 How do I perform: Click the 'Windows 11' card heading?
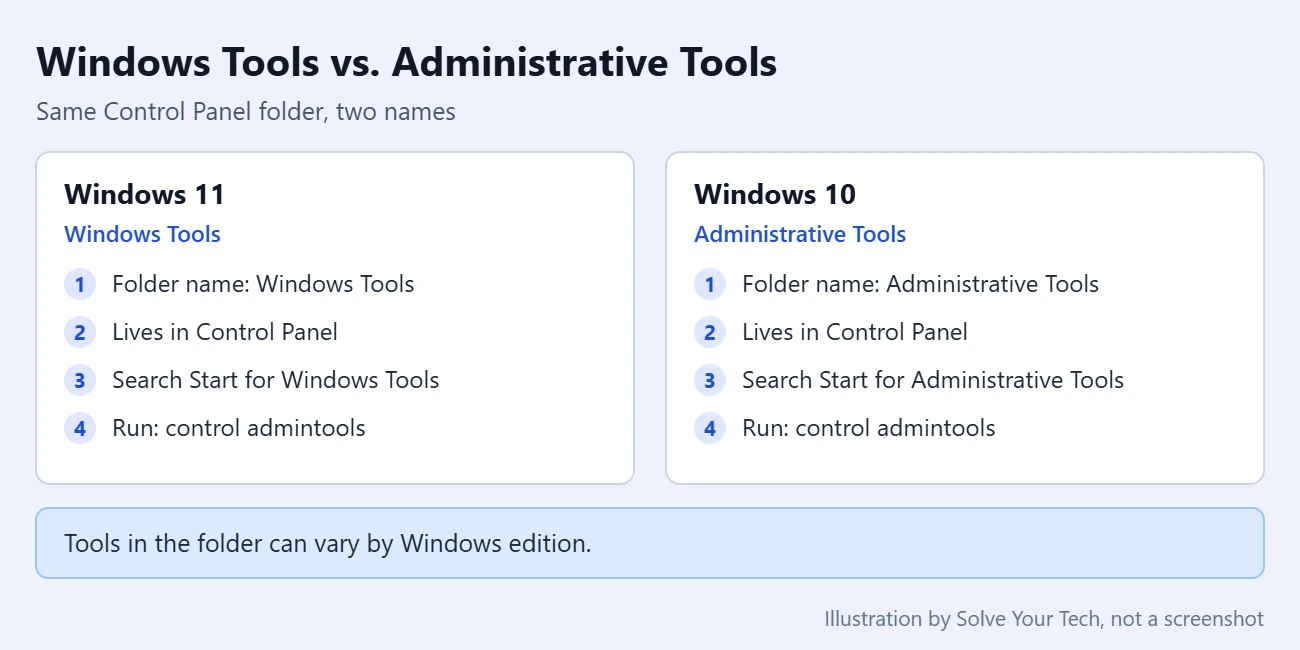[144, 194]
